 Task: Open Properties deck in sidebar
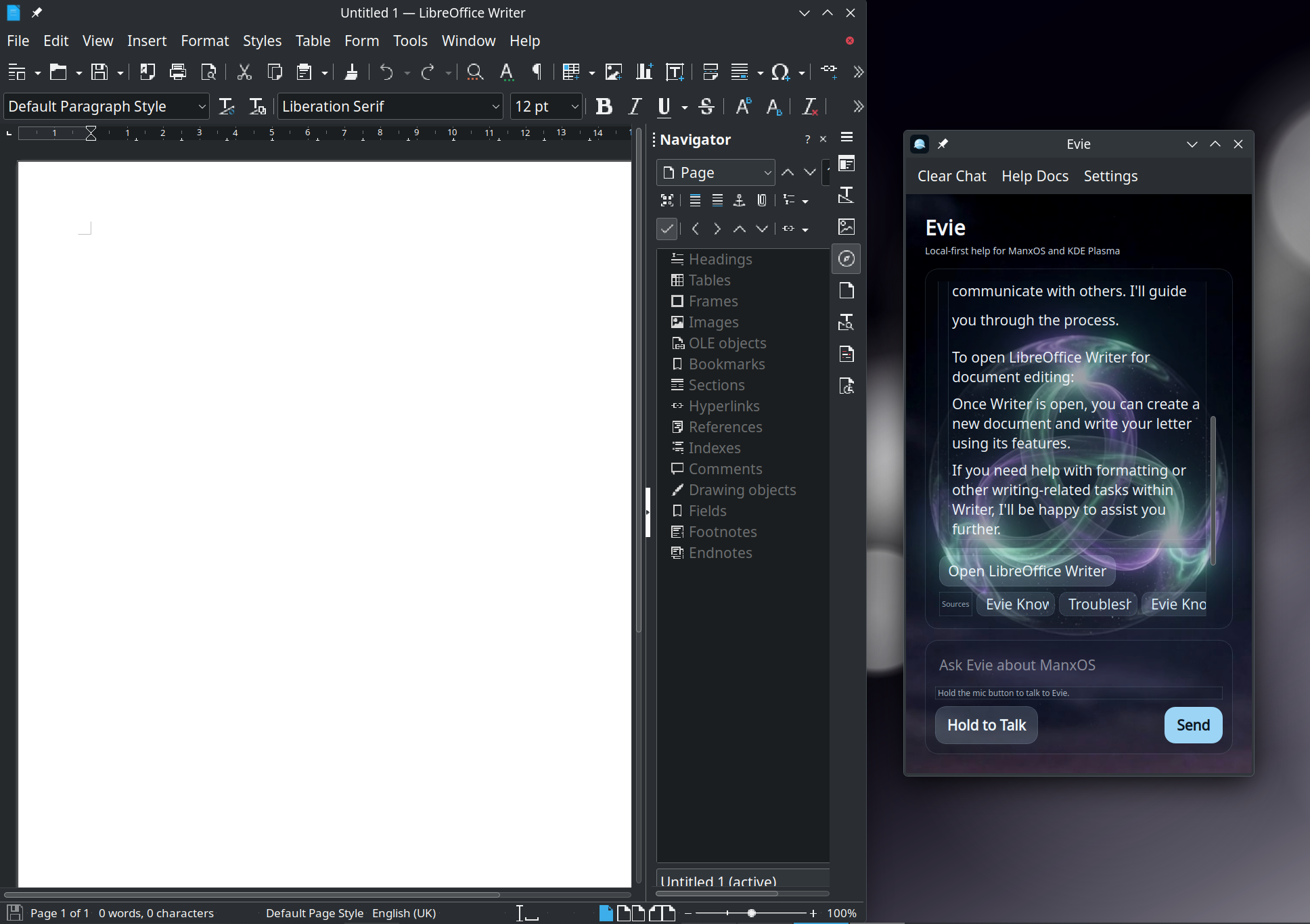pos(846,164)
